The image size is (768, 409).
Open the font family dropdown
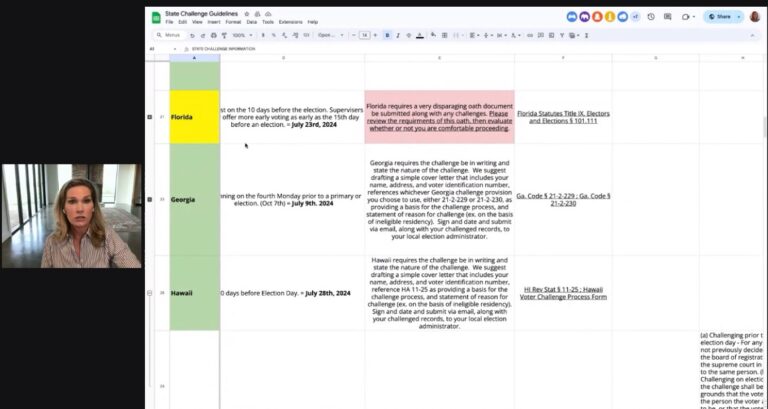click(x=328, y=35)
